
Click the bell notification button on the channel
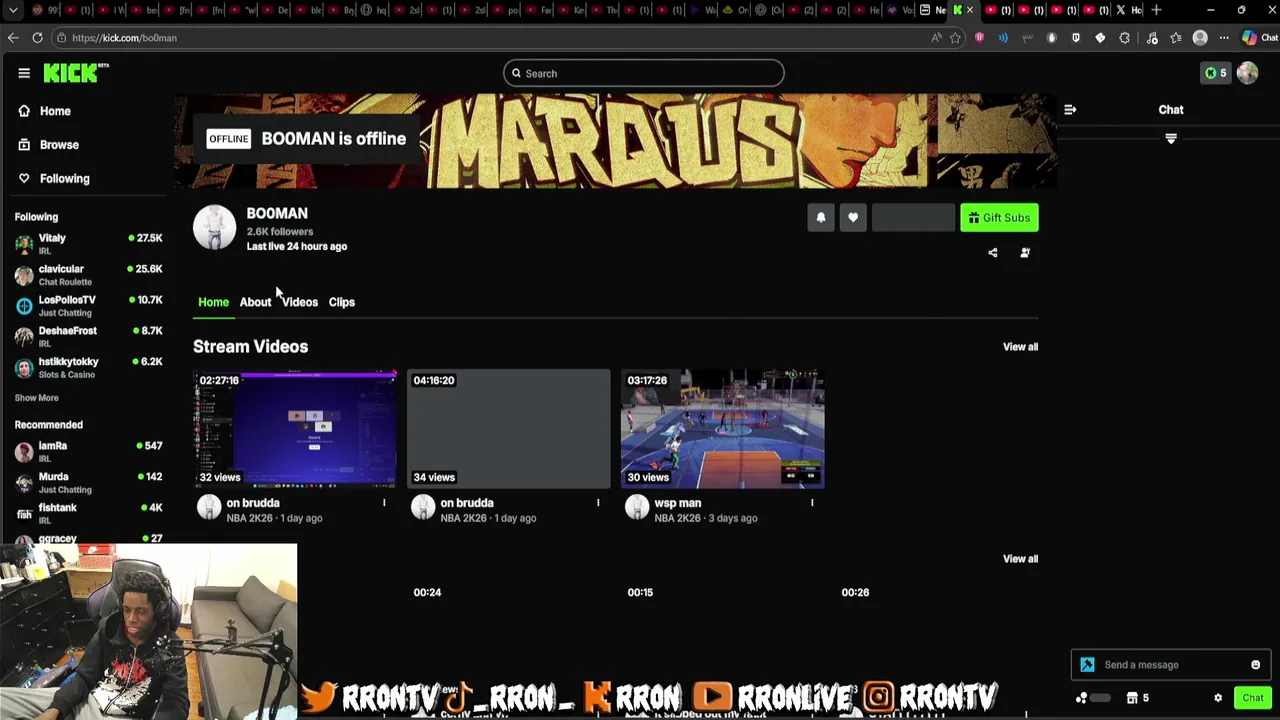point(821,218)
